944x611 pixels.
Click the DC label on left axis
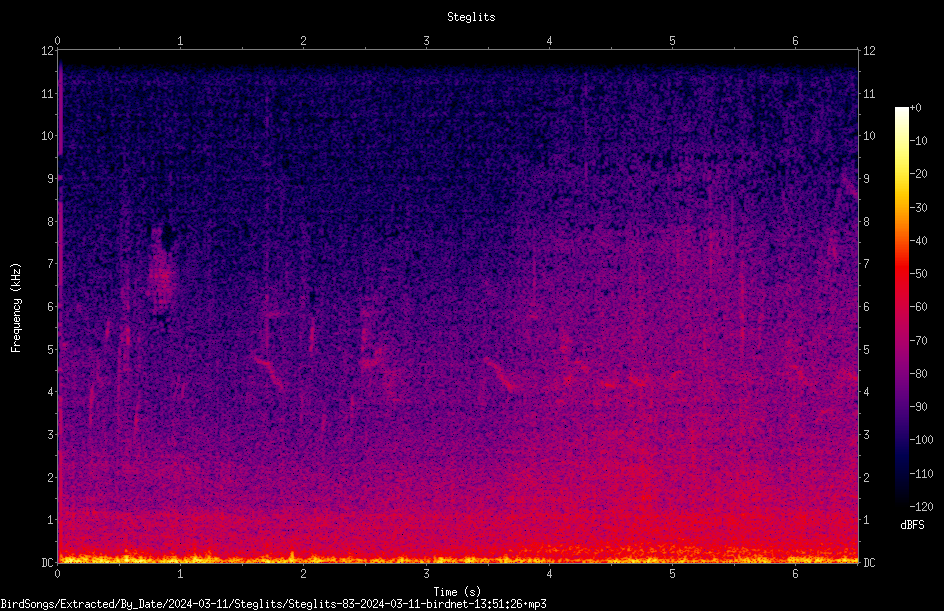point(47,563)
